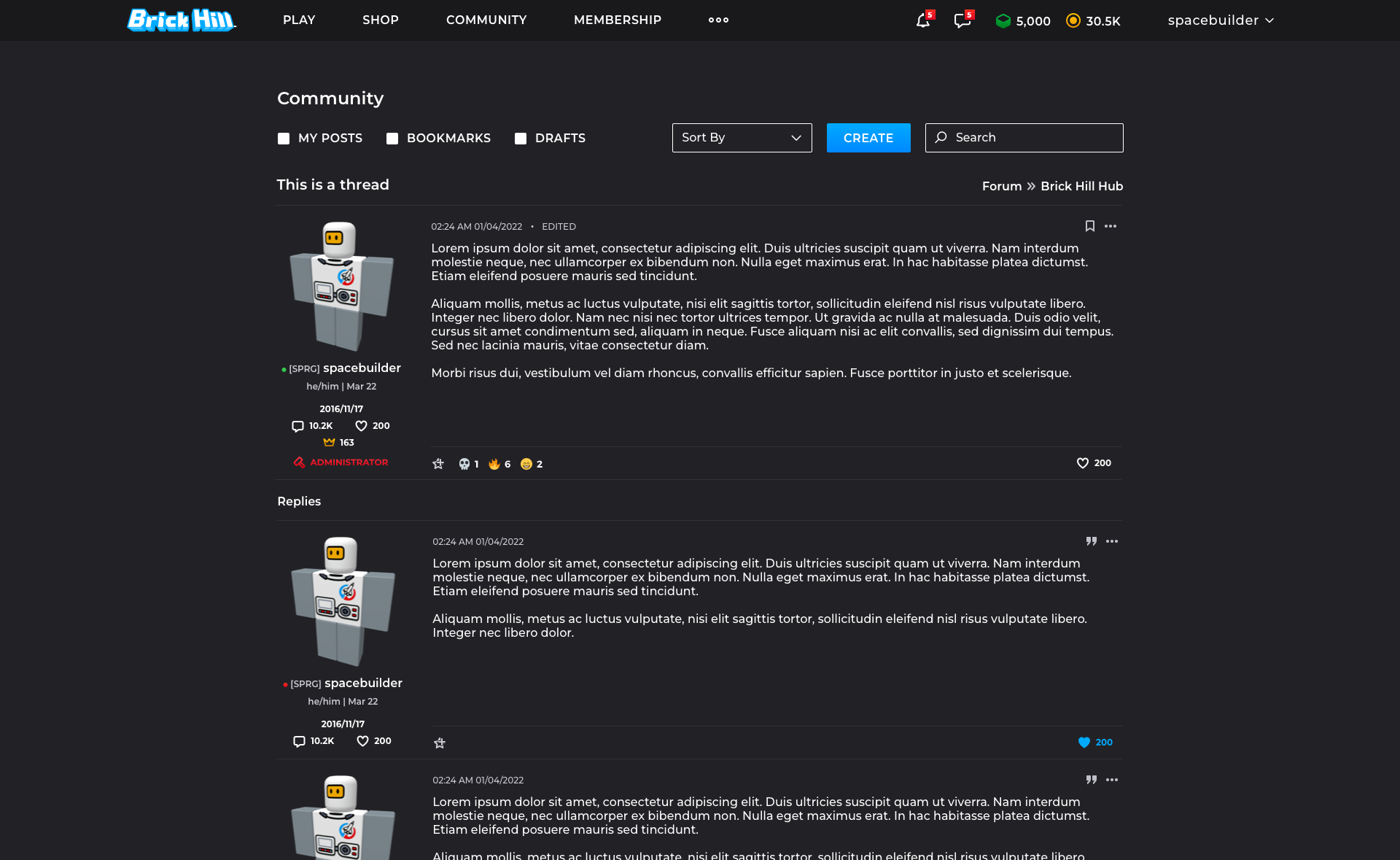Toggle the MY POSTS checkbox filter
Screen dimensions: 1400x860
284,139
